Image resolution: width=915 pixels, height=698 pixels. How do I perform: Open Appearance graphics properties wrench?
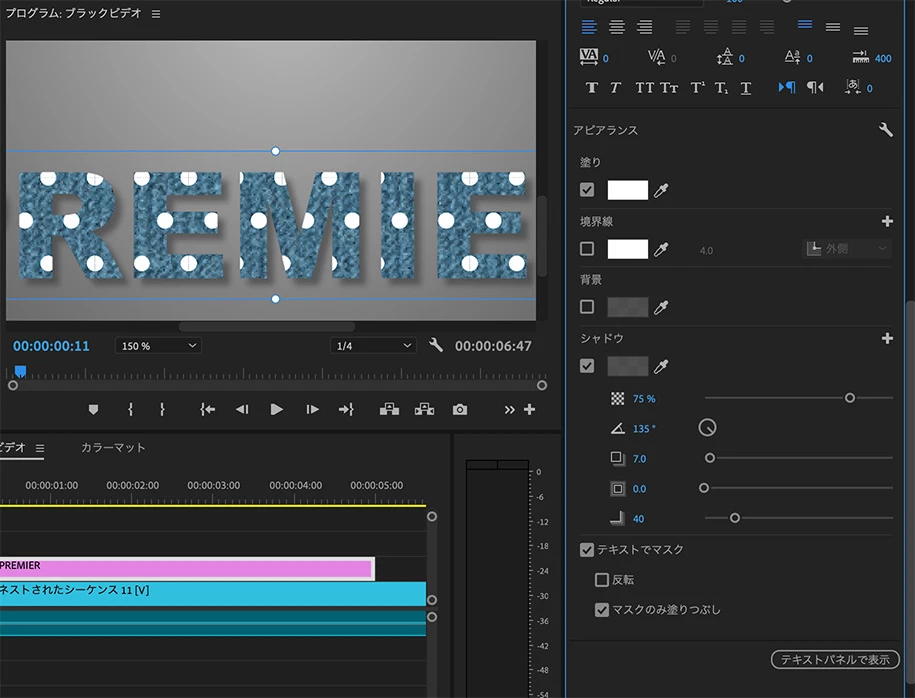click(885, 130)
